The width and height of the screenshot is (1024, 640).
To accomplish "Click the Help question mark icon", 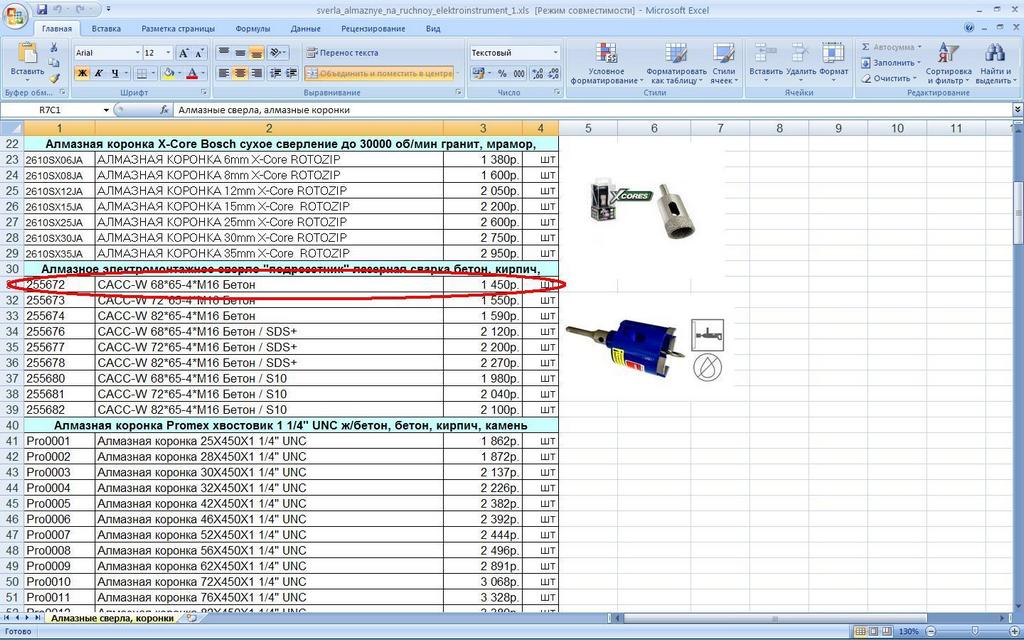I will [x=969, y=28].
